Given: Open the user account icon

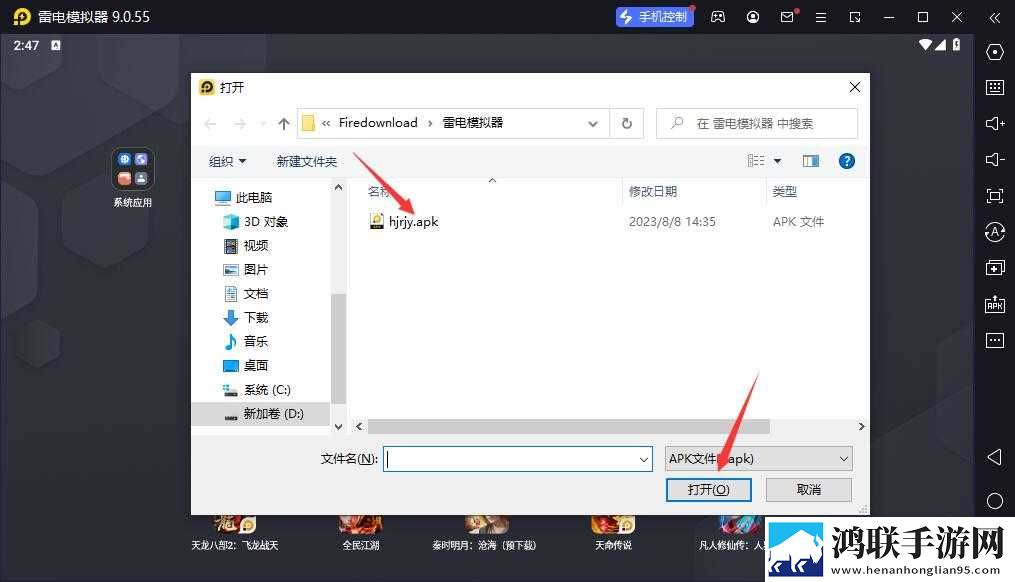Looking at the screenshot, I should [x=752, y=17].
